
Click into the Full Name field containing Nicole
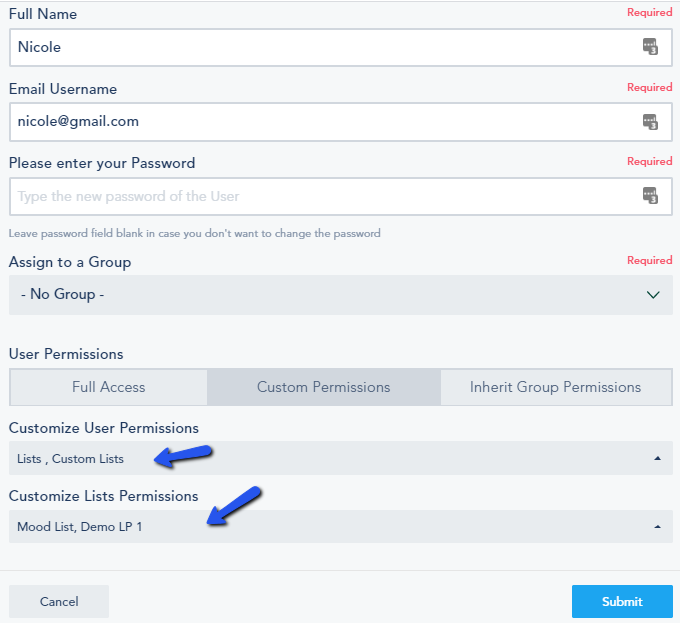320,47
